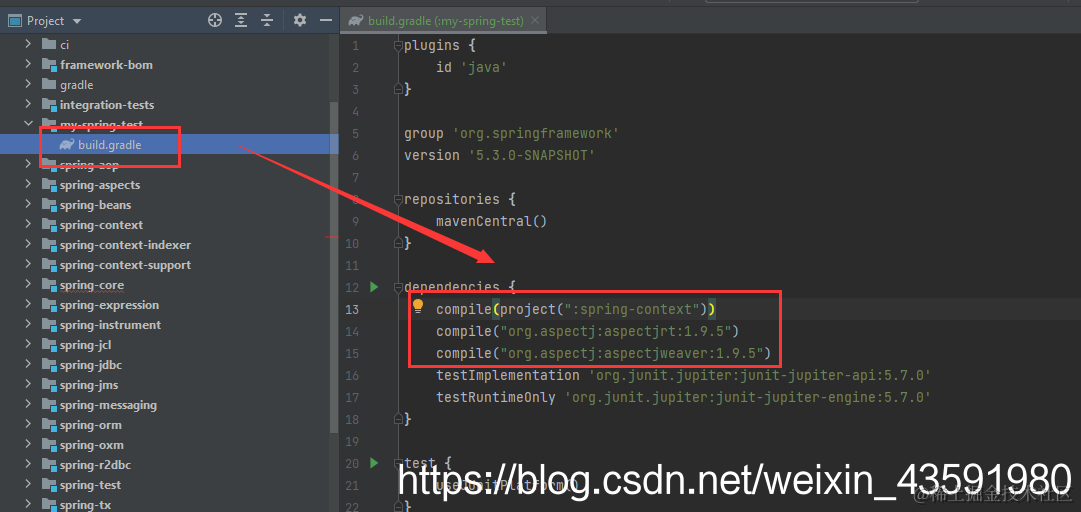The width and height of the screenshot is (1081, 512).
Task: Expand the ci folder
Action: click(28, 44)
